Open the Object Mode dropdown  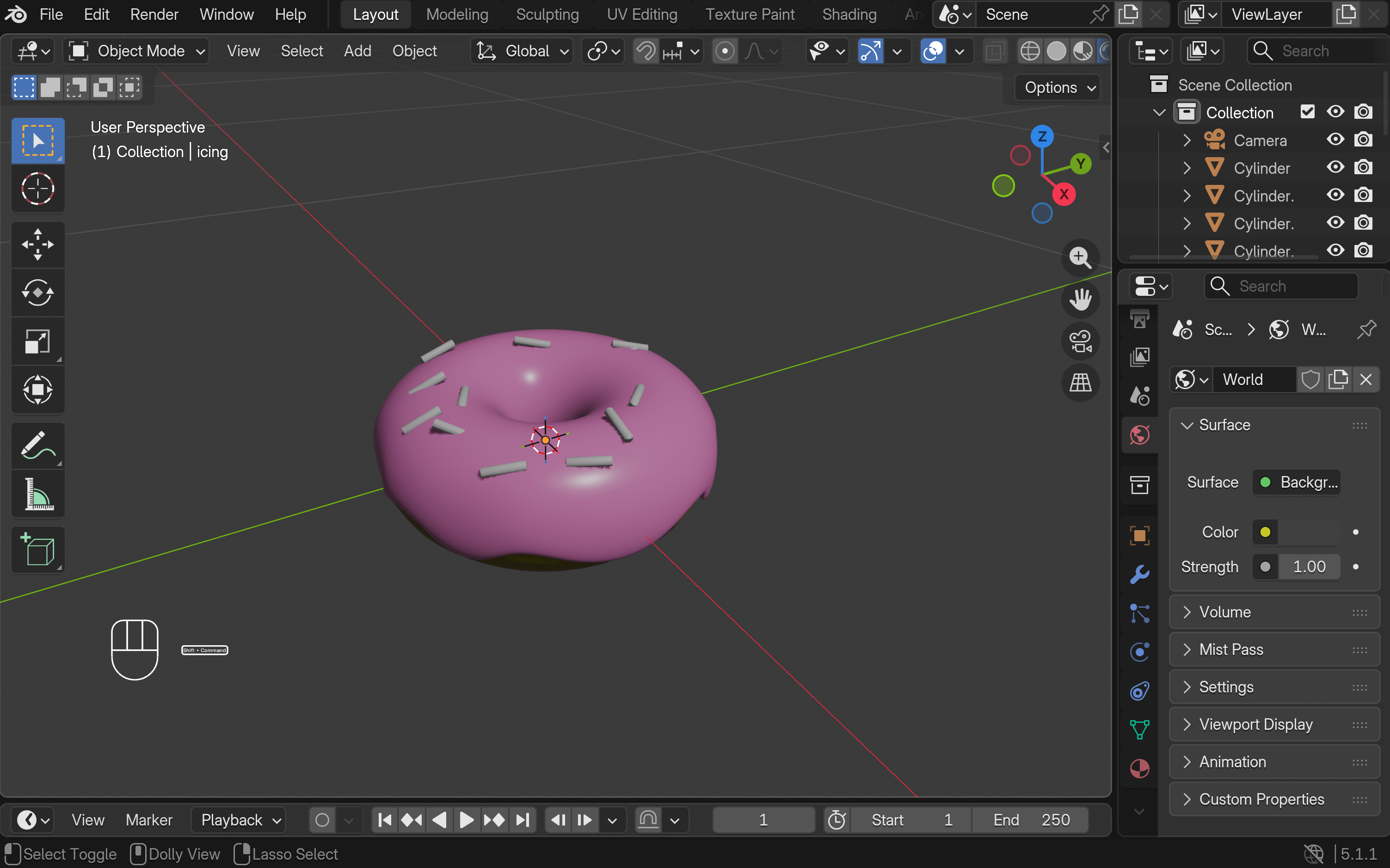[137, 51]
